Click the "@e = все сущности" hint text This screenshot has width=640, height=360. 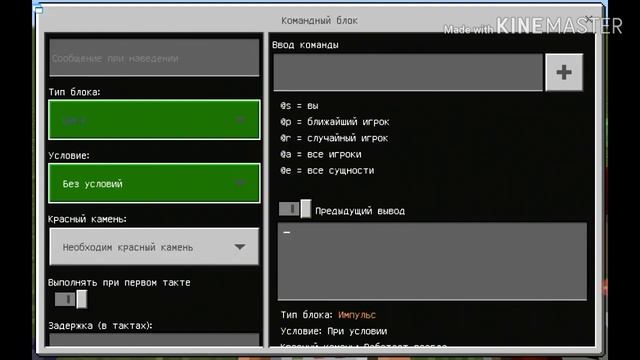click(x=327, y=171)
